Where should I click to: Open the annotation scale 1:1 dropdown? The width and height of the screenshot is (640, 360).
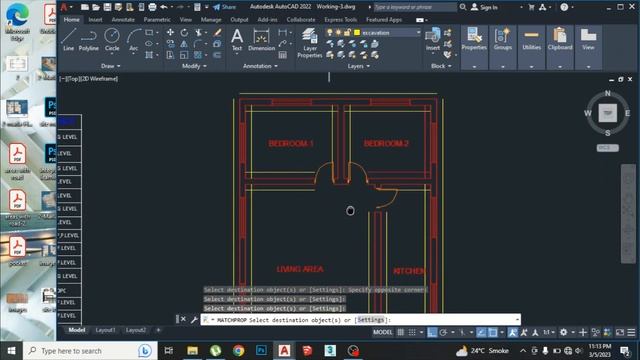tap(549, 332)
